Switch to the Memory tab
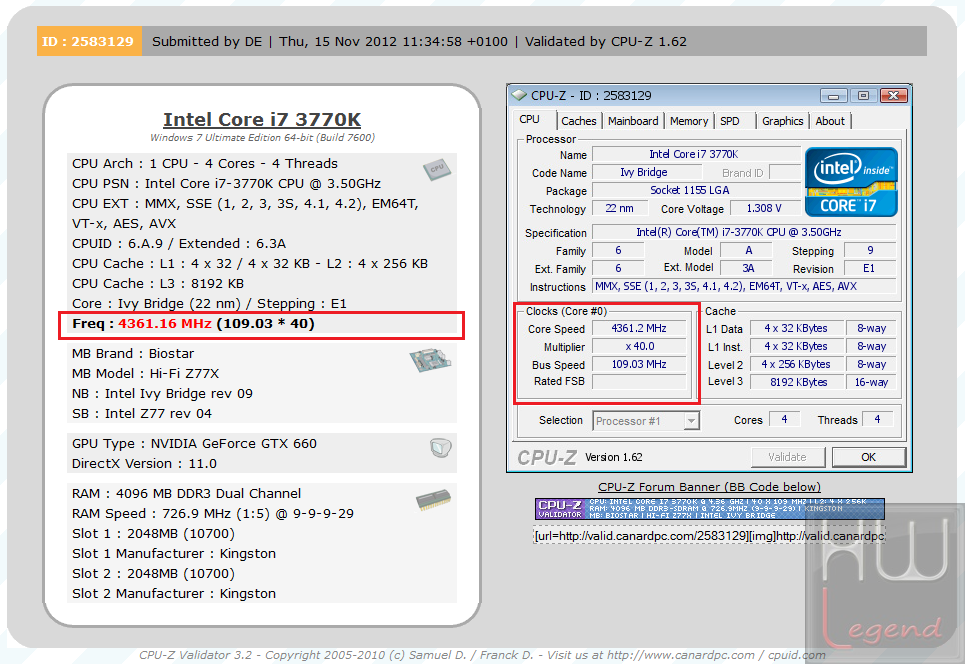Viewport: 965px width, 664px height. tap(689, 121)
